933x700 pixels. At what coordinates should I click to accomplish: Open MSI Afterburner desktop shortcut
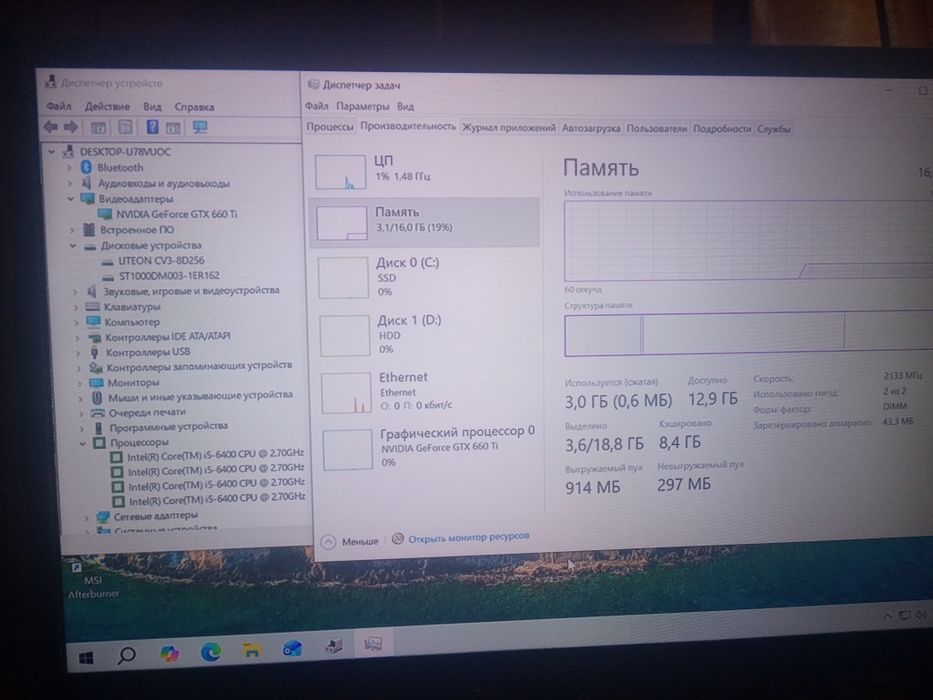coord(92,580)
